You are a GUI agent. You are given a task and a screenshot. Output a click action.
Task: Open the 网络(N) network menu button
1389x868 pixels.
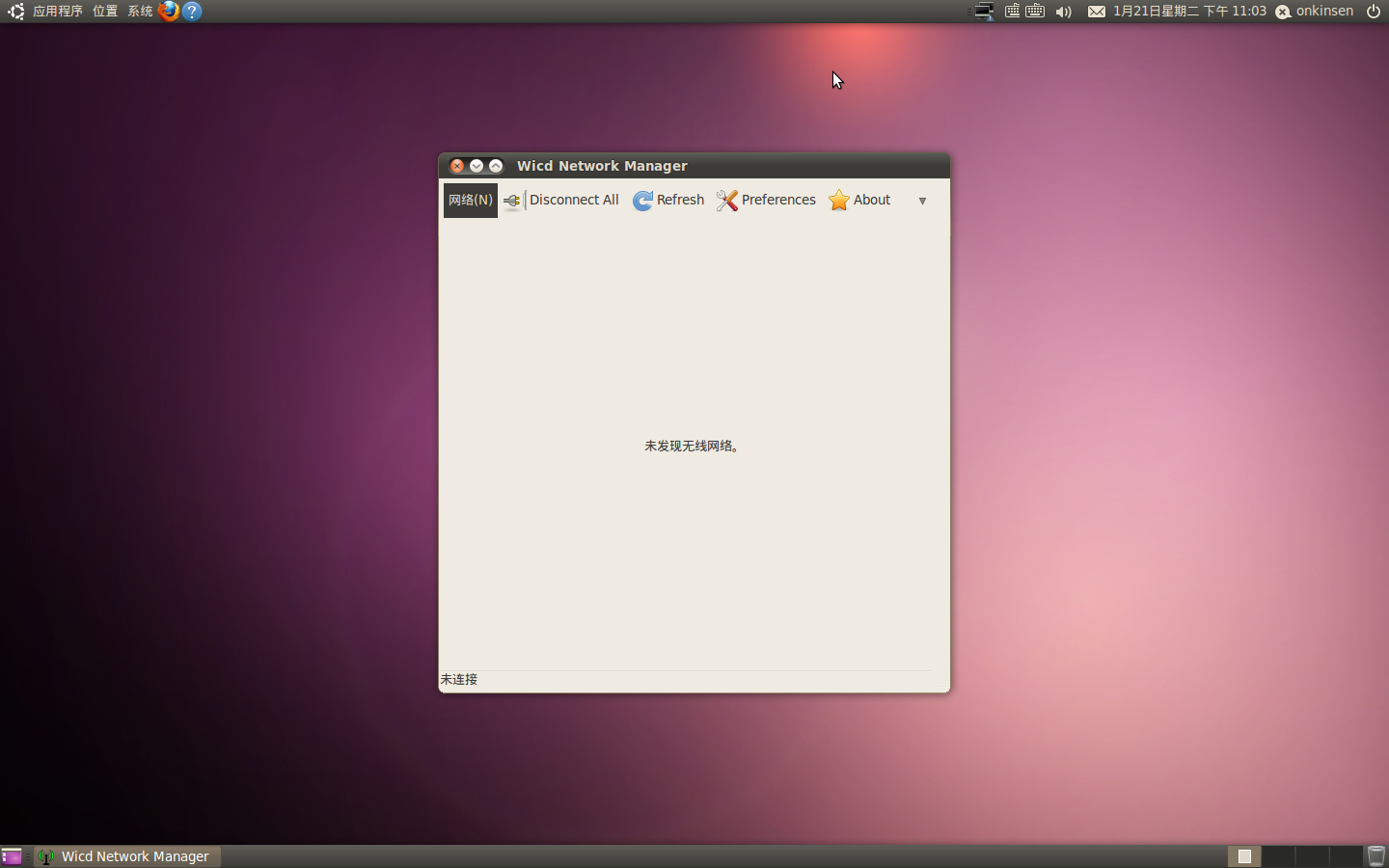coord(471,200)
